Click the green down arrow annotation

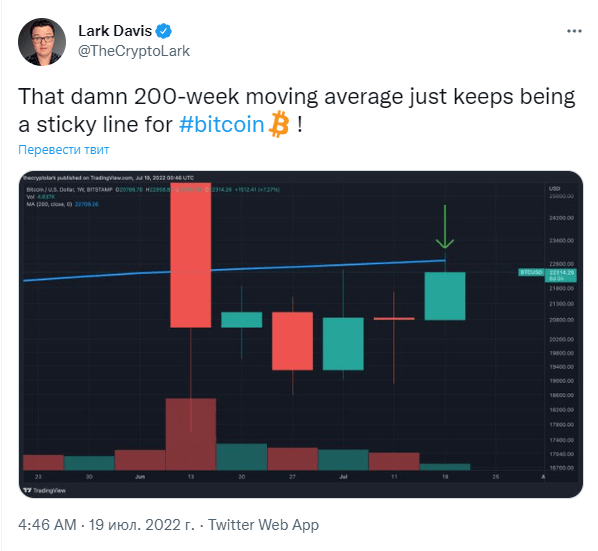[x=445, y=227]
